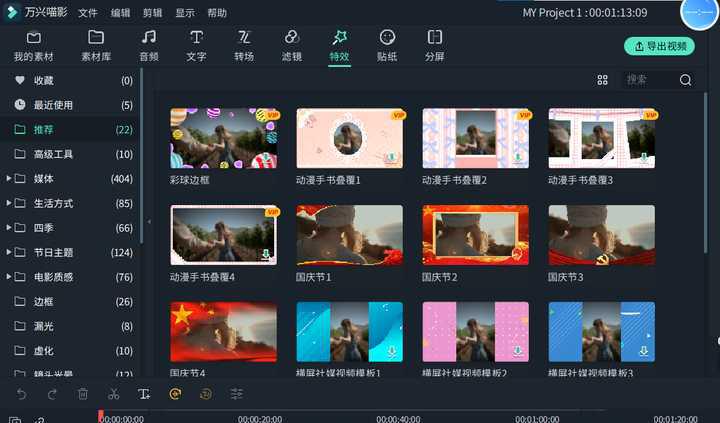Screen dimensions: 720x423
Task: Expand the 电影质感 folder arrow
Action: 8,276
